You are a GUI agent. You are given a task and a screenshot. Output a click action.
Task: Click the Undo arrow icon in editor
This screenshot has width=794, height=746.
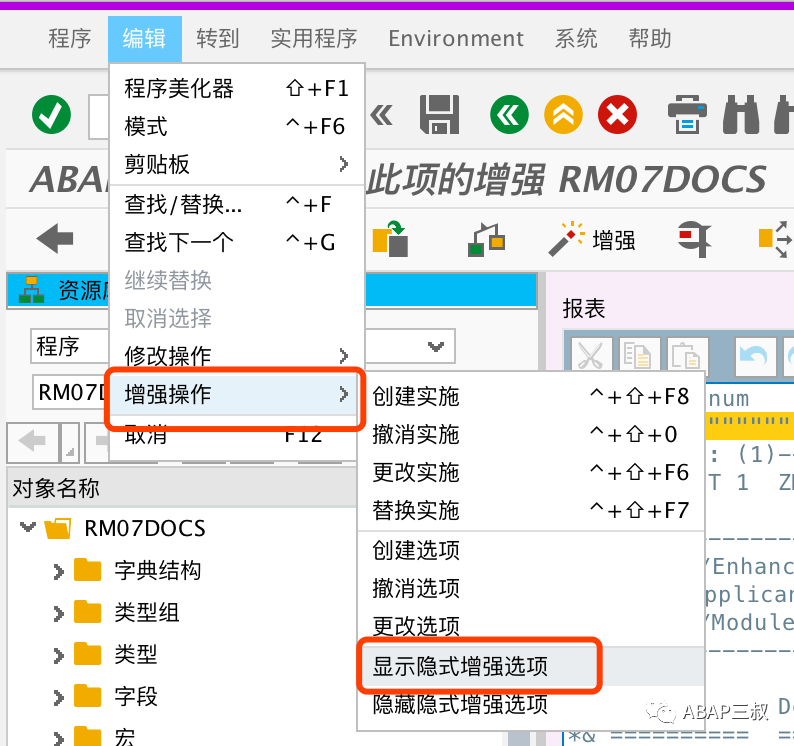click(755, 356)
